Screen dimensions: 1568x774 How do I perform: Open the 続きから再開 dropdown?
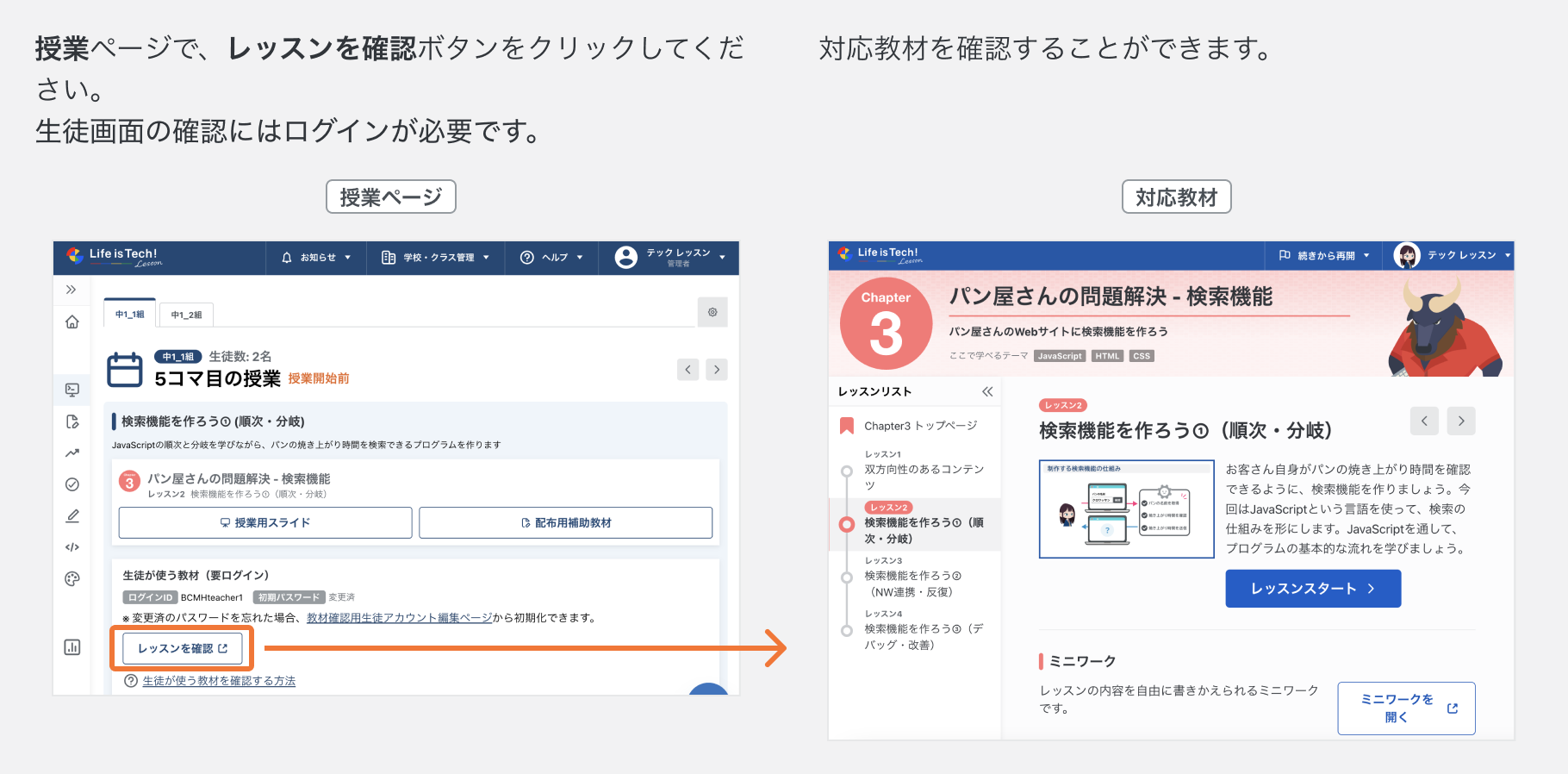point(1324,255)
